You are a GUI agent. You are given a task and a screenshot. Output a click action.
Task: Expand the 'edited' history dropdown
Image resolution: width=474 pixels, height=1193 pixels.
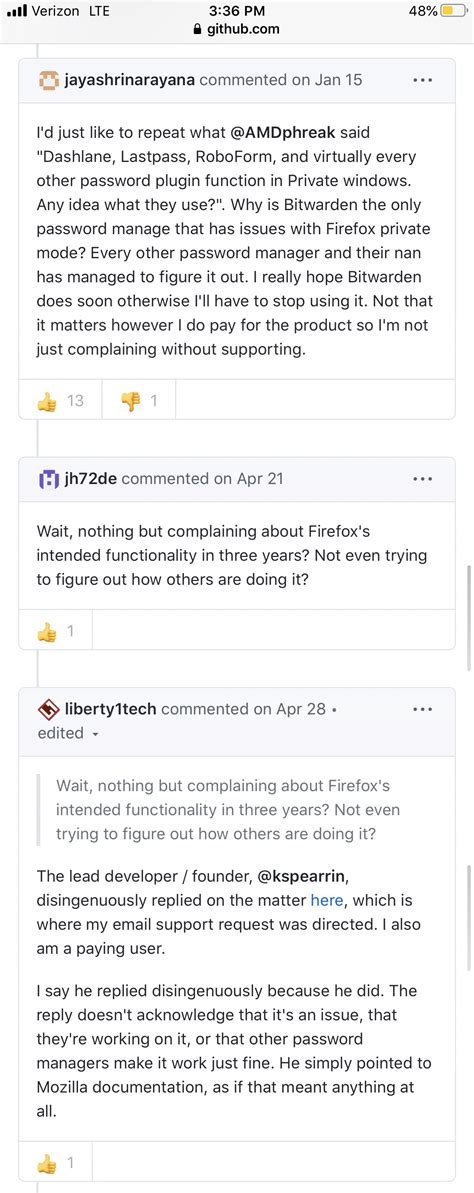tap(68, 733)
